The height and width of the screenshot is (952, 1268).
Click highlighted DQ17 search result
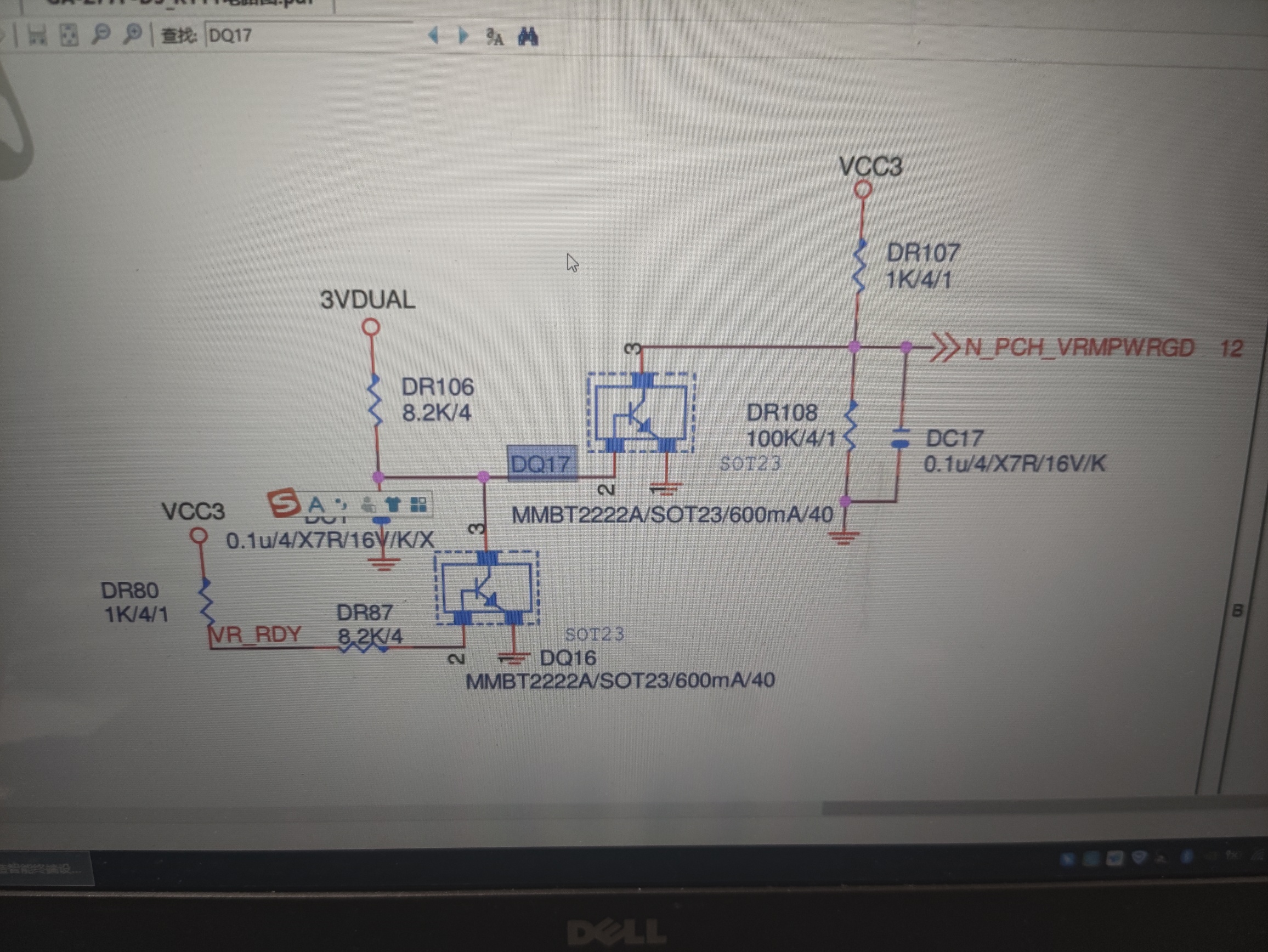(541, 463)
